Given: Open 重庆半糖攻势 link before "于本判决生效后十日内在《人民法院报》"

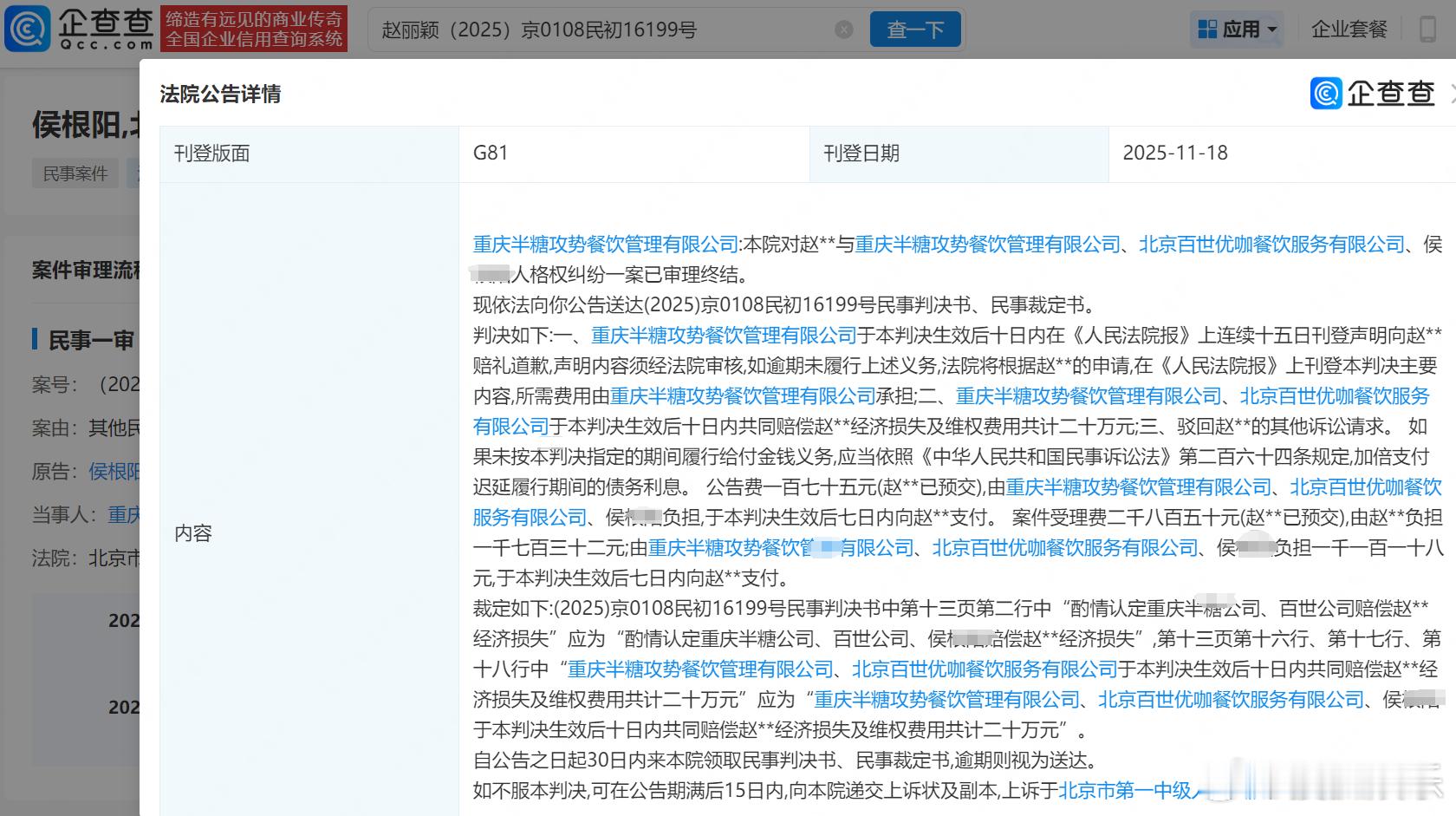Looking at the screenshot, I should pyautogui.click(x=725, y=336).
